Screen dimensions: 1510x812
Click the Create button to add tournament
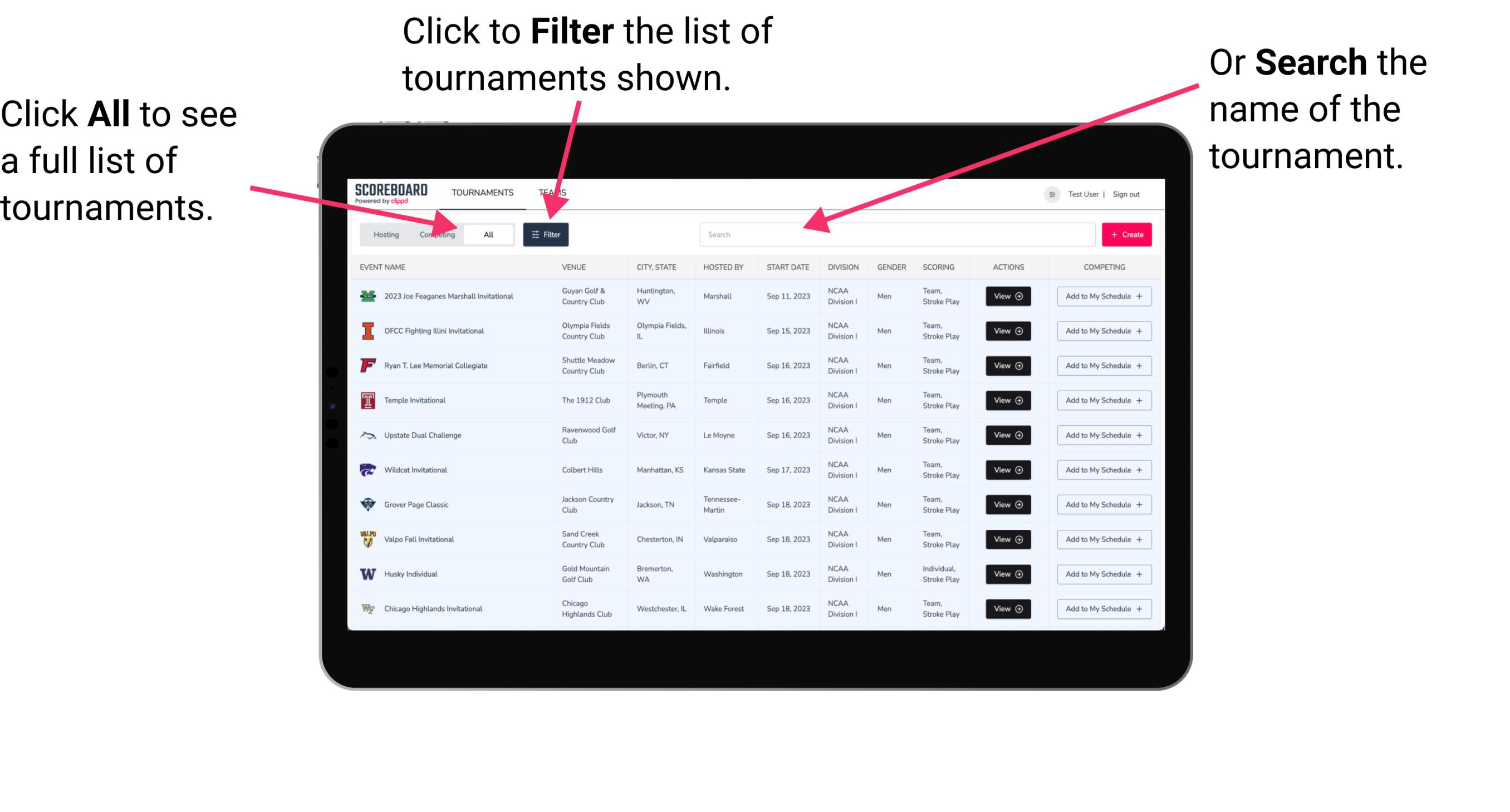pos(1126,234)
